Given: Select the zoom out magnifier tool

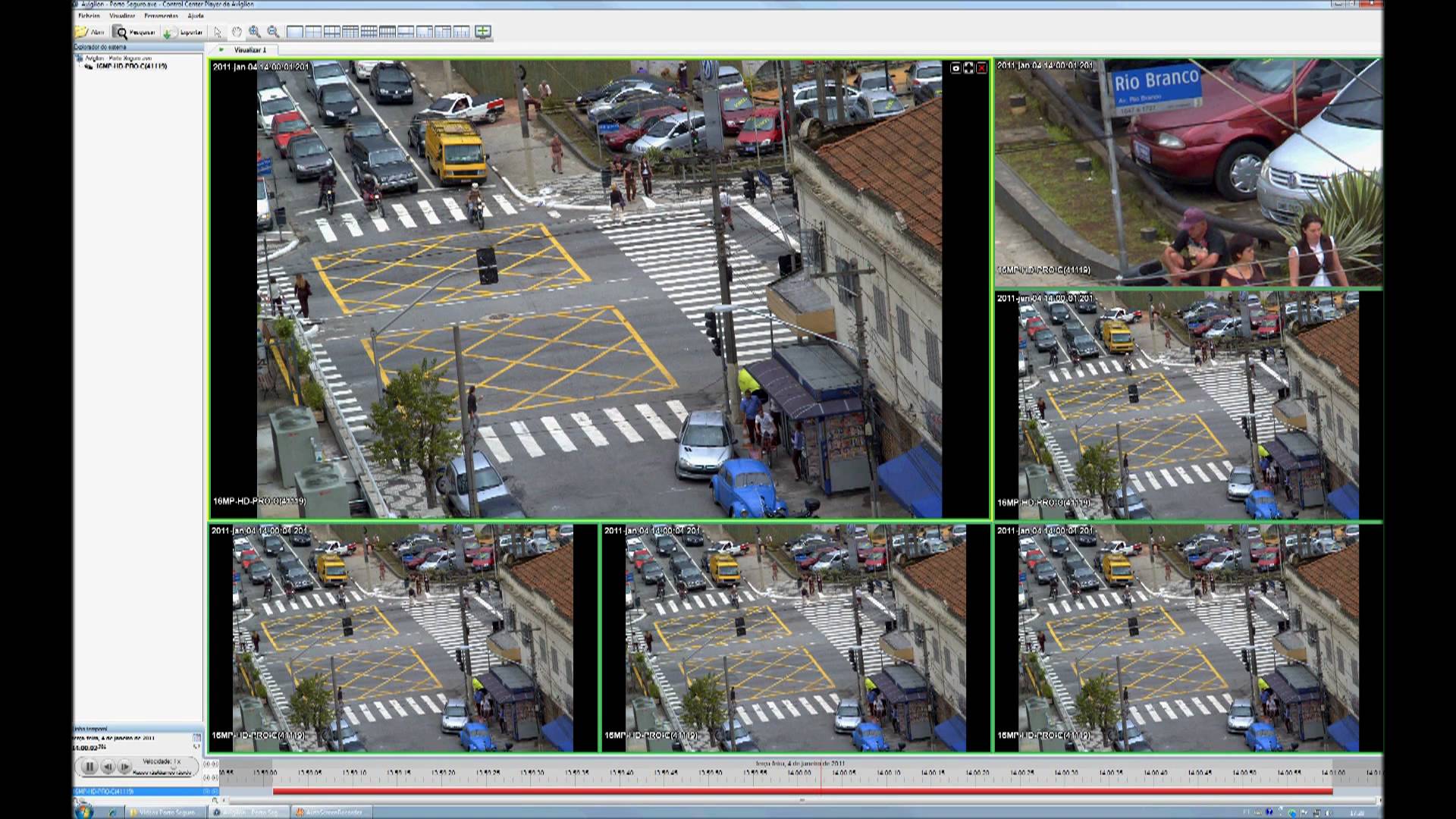Looking at the screenshot, I should 273,32.
